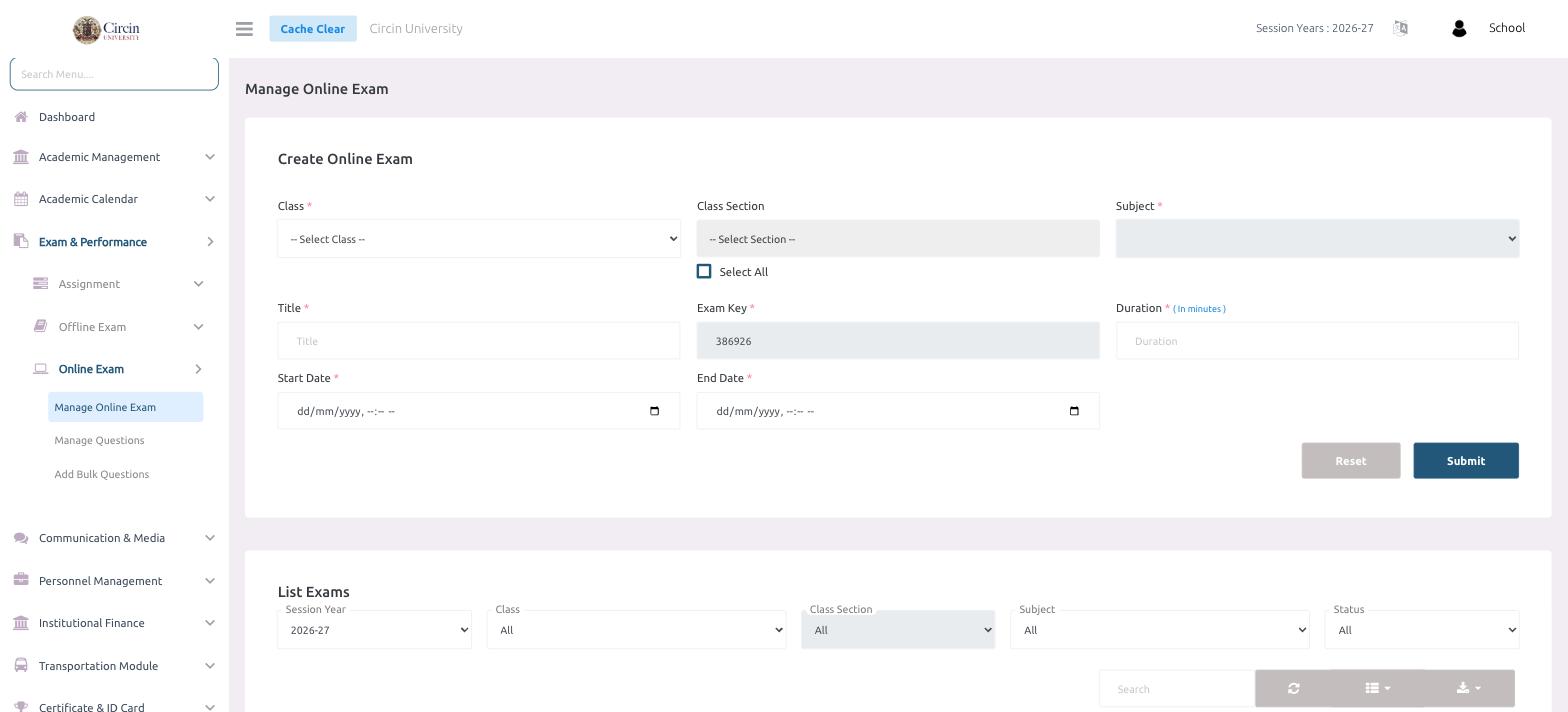Click the Personnel Management briefcase icon
1568x712 pixels.
click(x=21, y=580)
